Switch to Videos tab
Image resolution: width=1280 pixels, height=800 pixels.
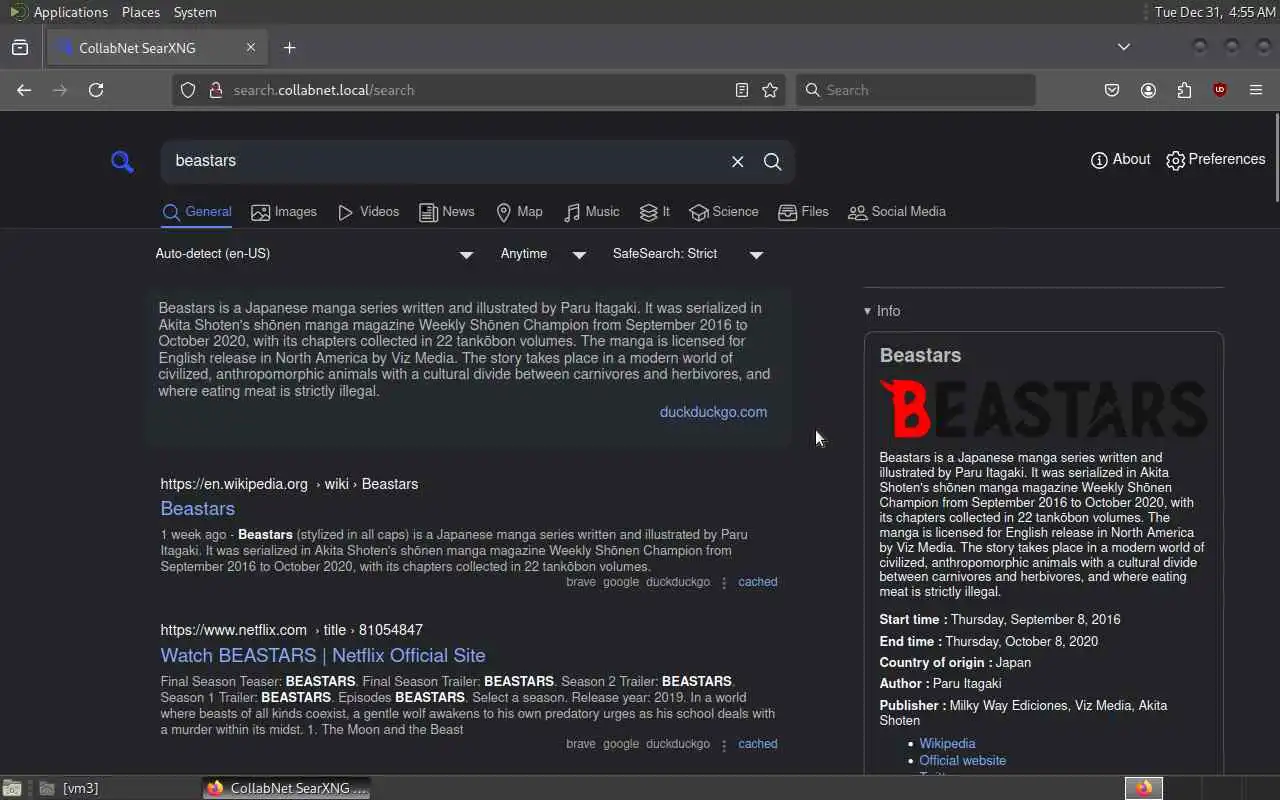(368, 212)
